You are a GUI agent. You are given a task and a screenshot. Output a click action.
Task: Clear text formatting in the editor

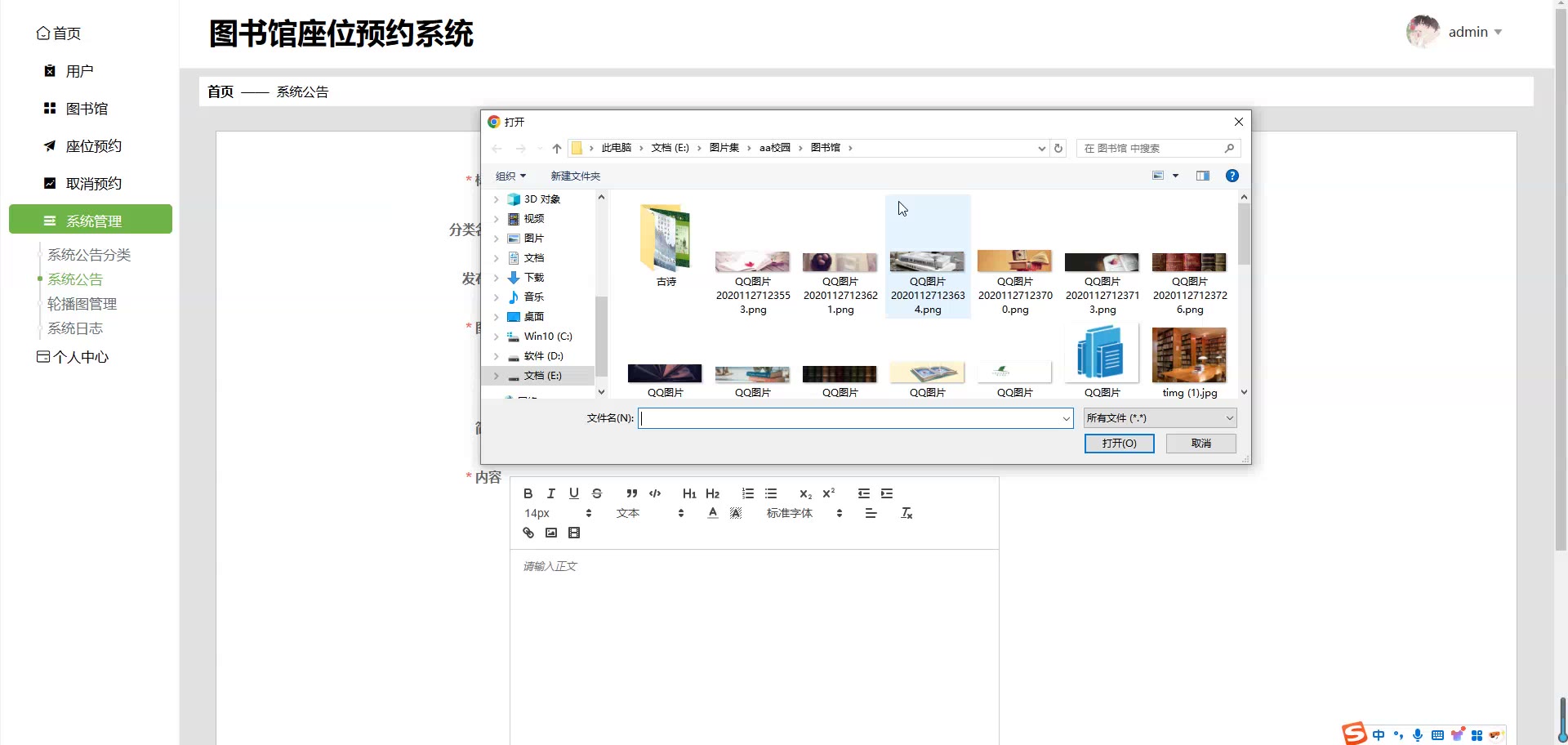click(906, 513)
